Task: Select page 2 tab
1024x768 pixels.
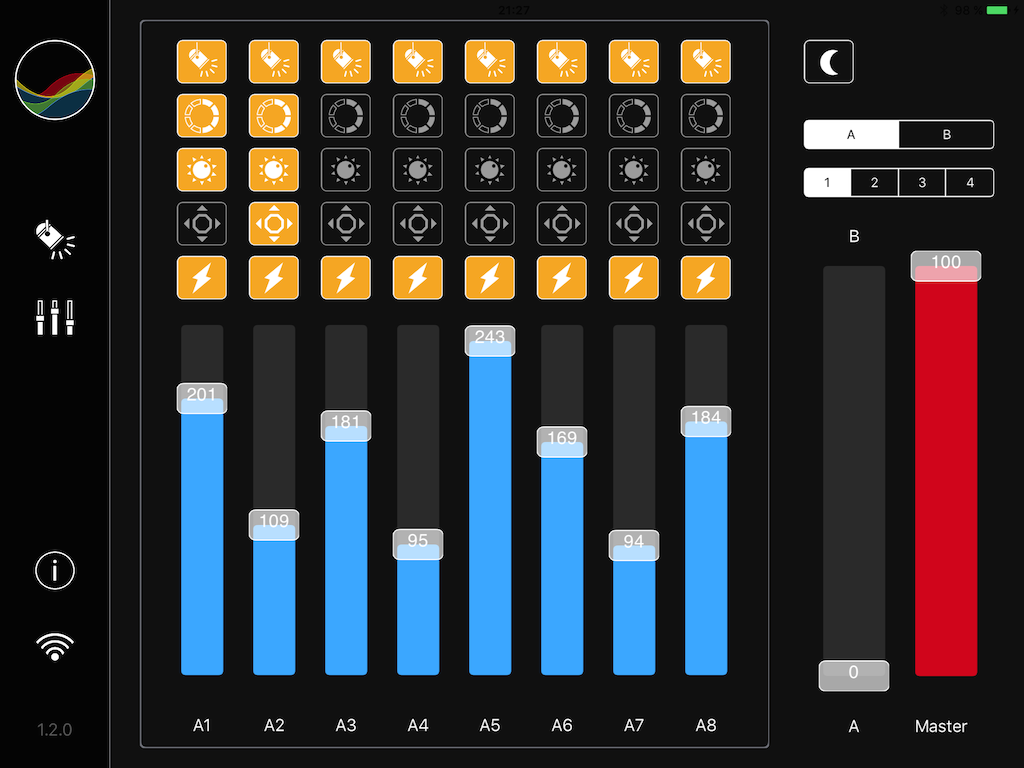Action: [874, 183]
